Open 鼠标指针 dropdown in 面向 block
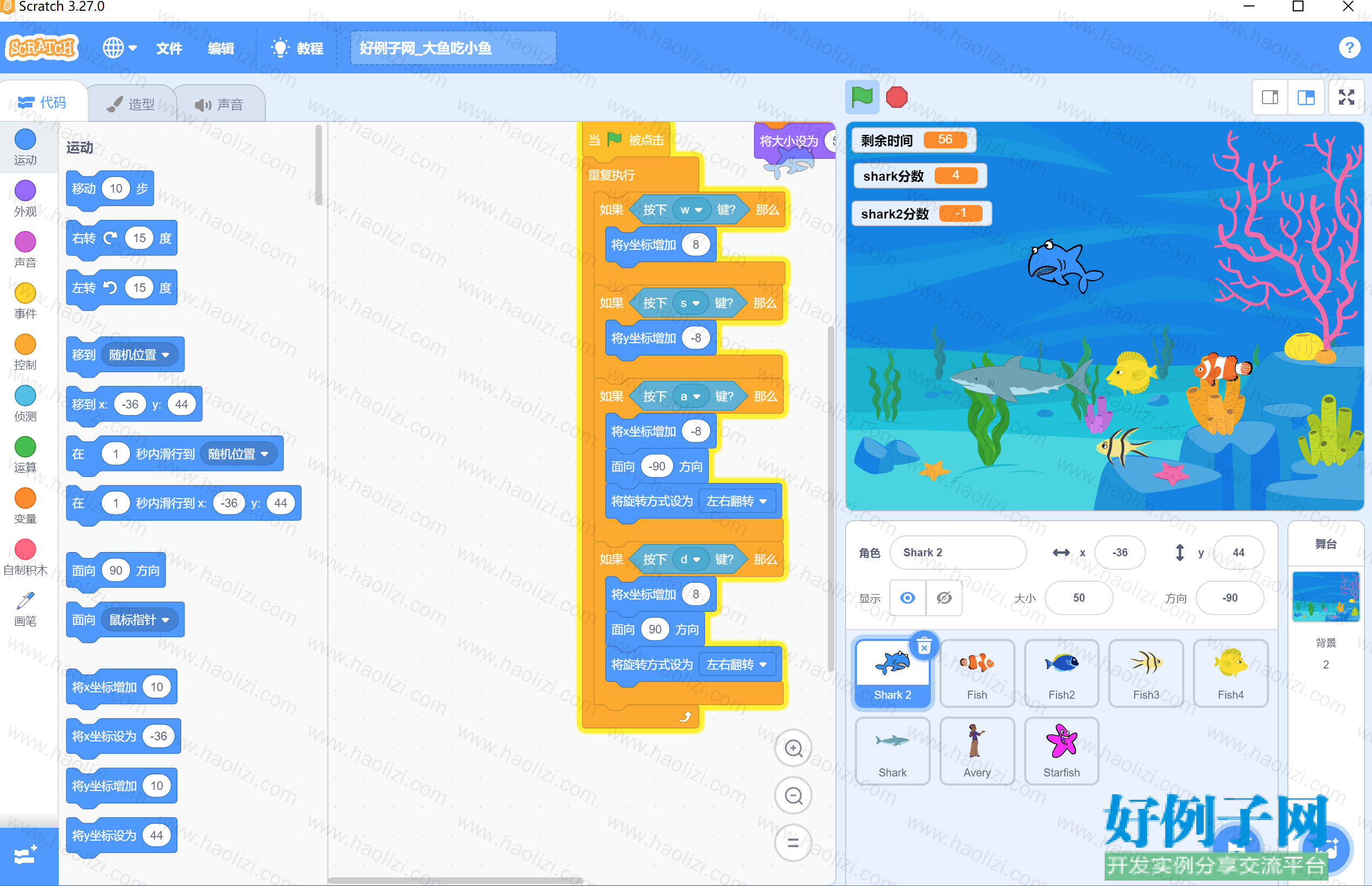Screen dimensions: 1372x886 click(139, 619)
